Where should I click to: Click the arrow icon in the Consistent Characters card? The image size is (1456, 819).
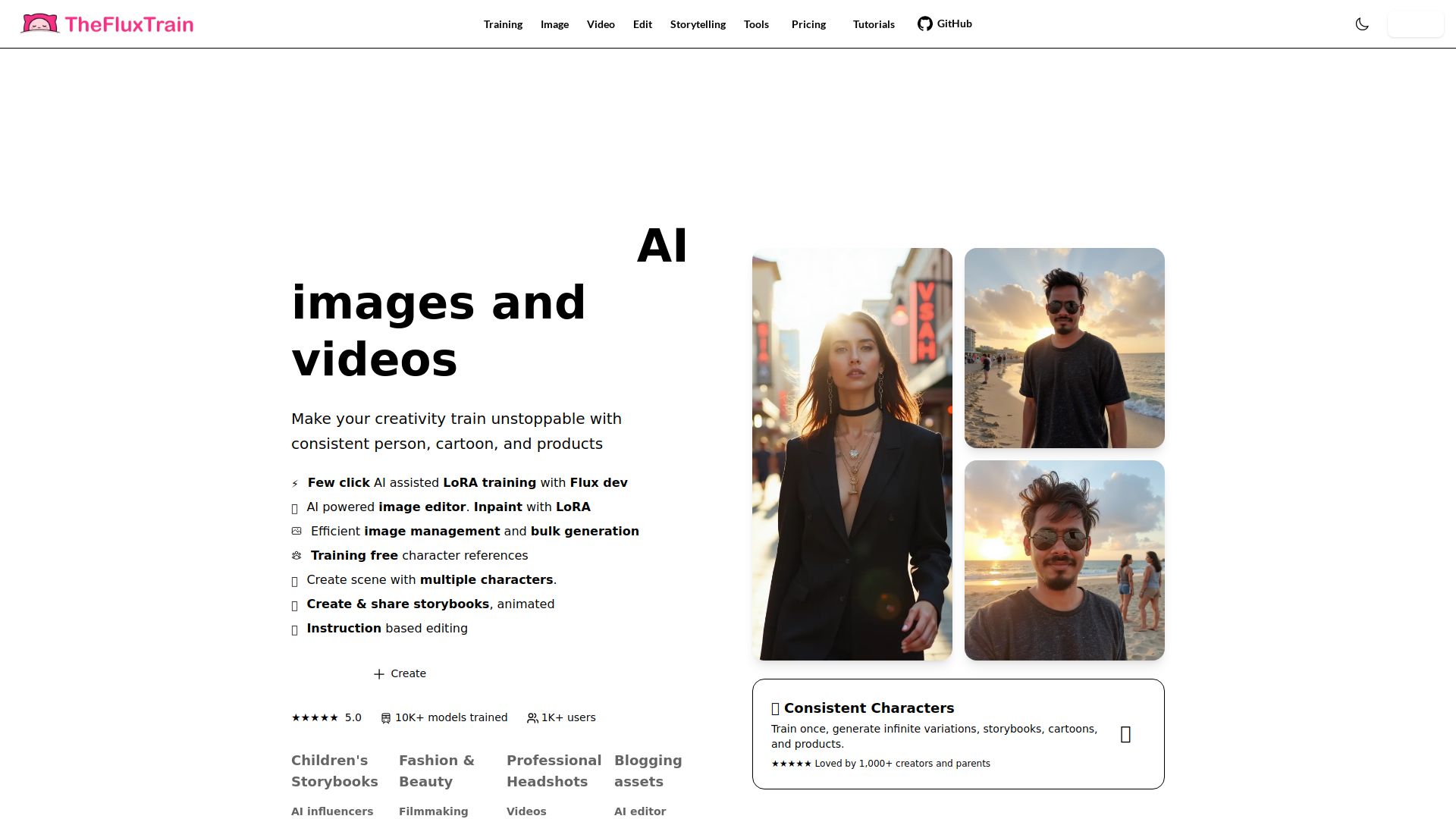(1125, 734)
